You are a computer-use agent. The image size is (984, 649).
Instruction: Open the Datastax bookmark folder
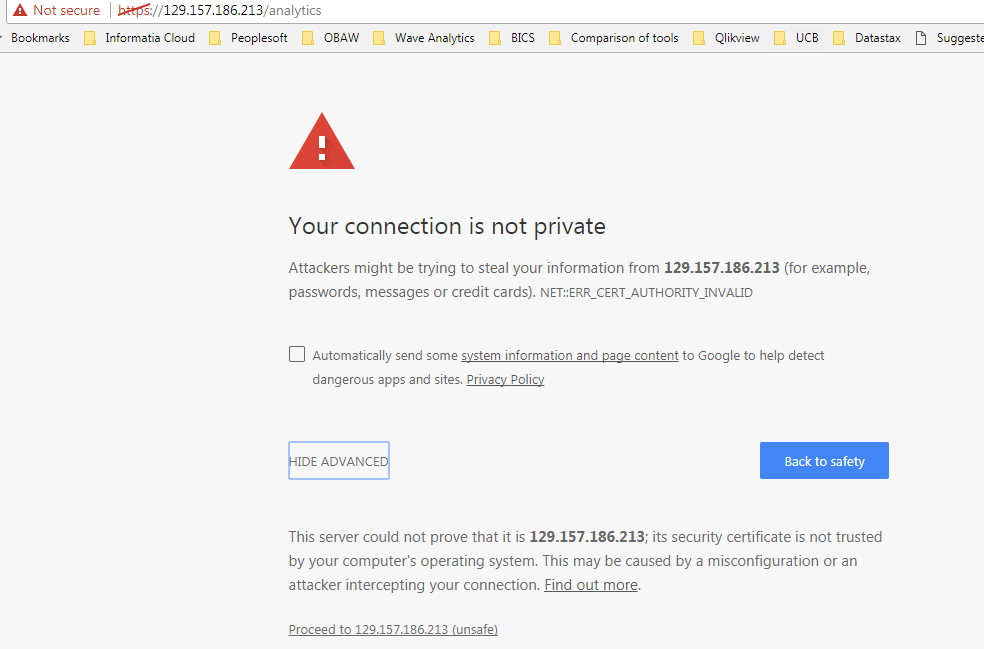(868, 38)
